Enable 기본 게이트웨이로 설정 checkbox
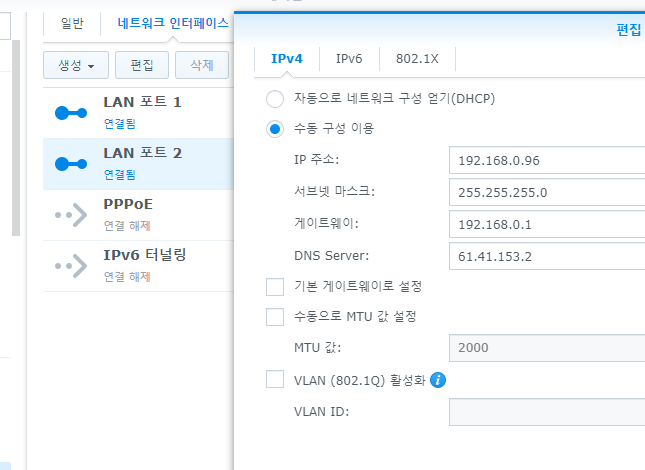Image resolution: width=645 pixels, height=470 pixels. [x=275, y=287]
